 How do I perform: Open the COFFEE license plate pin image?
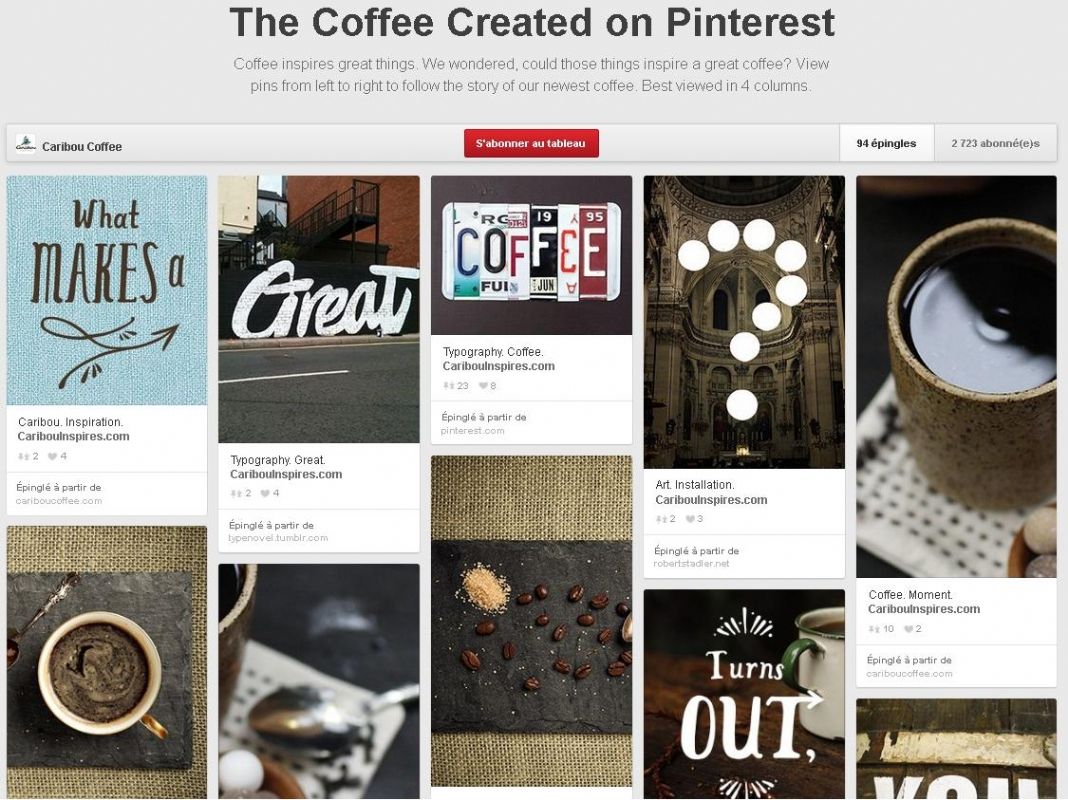point(531,255)
